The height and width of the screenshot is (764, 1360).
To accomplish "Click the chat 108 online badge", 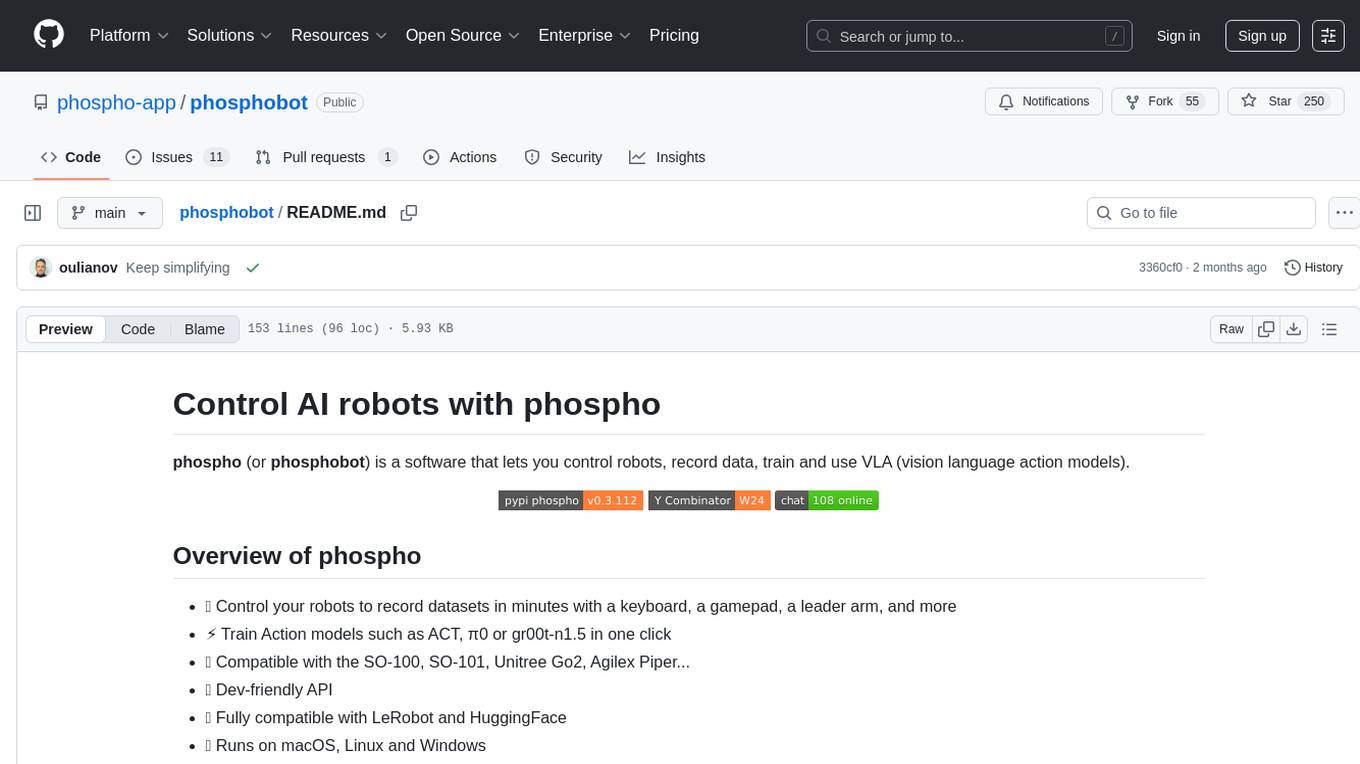I will click(826, 500).
